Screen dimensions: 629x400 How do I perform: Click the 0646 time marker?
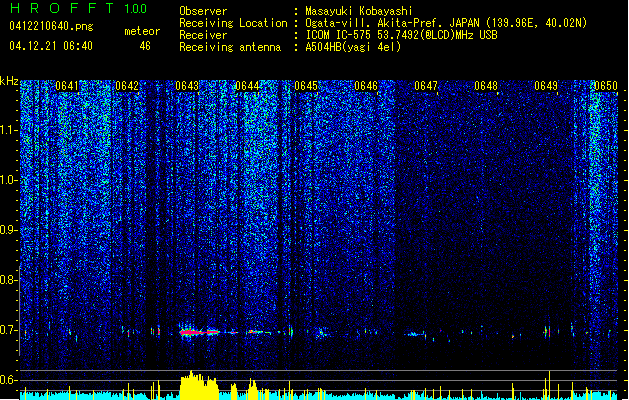[366, 86]
